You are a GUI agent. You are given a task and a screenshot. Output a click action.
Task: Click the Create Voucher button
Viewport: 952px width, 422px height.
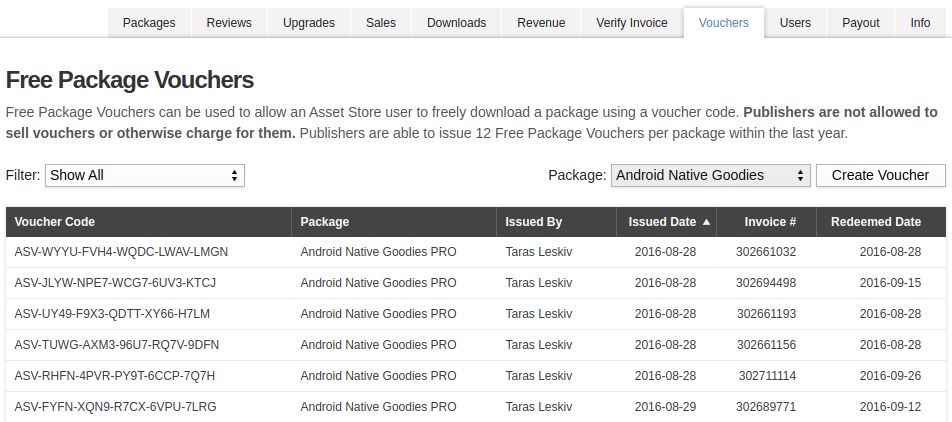coord(880,175)
